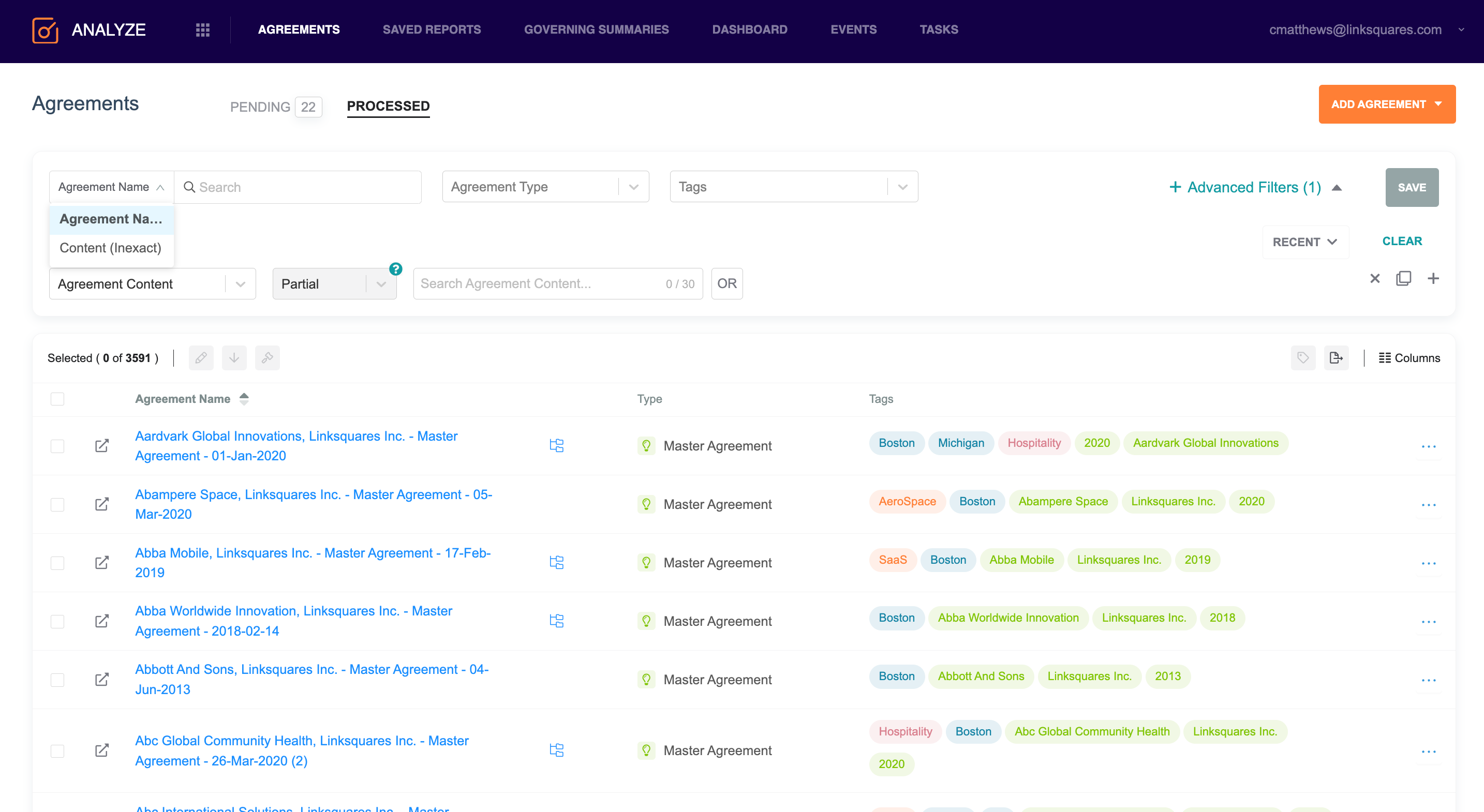
Task: Toggle the select-all checkbox in table header
Action: 57,399
